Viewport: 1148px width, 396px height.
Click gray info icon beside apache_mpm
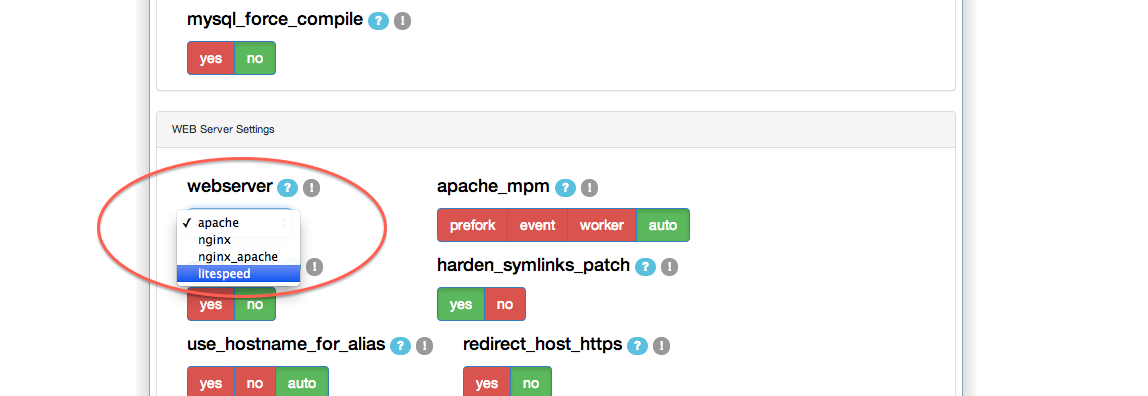point(589,188)
